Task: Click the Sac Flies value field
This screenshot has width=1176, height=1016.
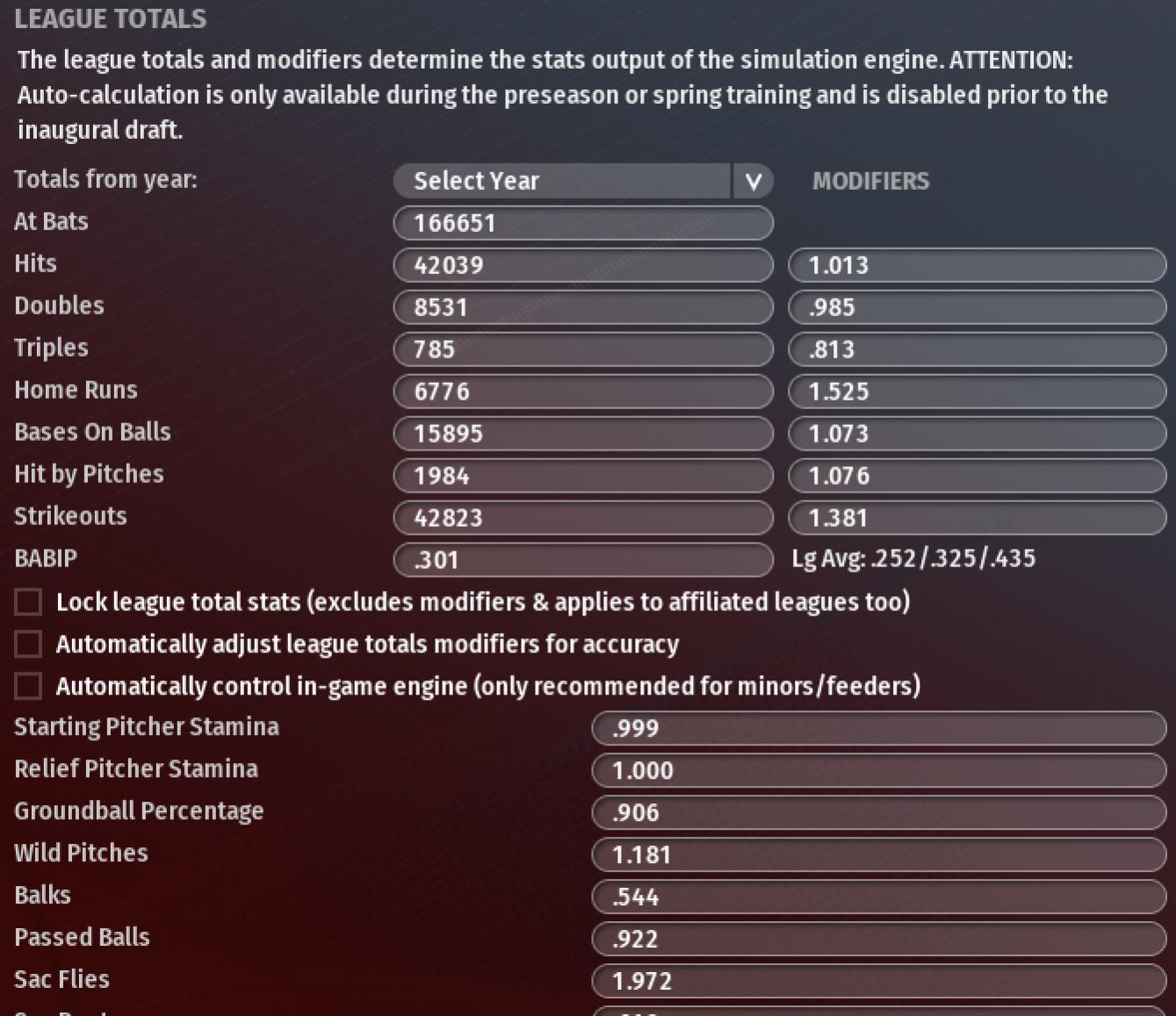Action: pos(878,982)
